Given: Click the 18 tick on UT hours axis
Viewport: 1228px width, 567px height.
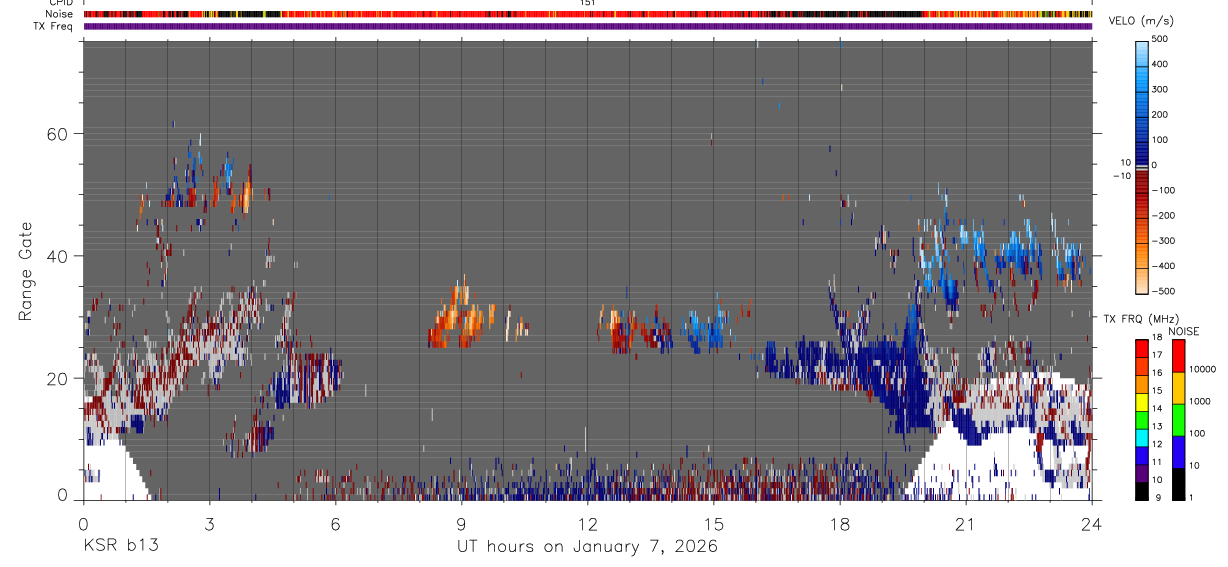Looking at the screenshot, I should [x=839, y=524].
